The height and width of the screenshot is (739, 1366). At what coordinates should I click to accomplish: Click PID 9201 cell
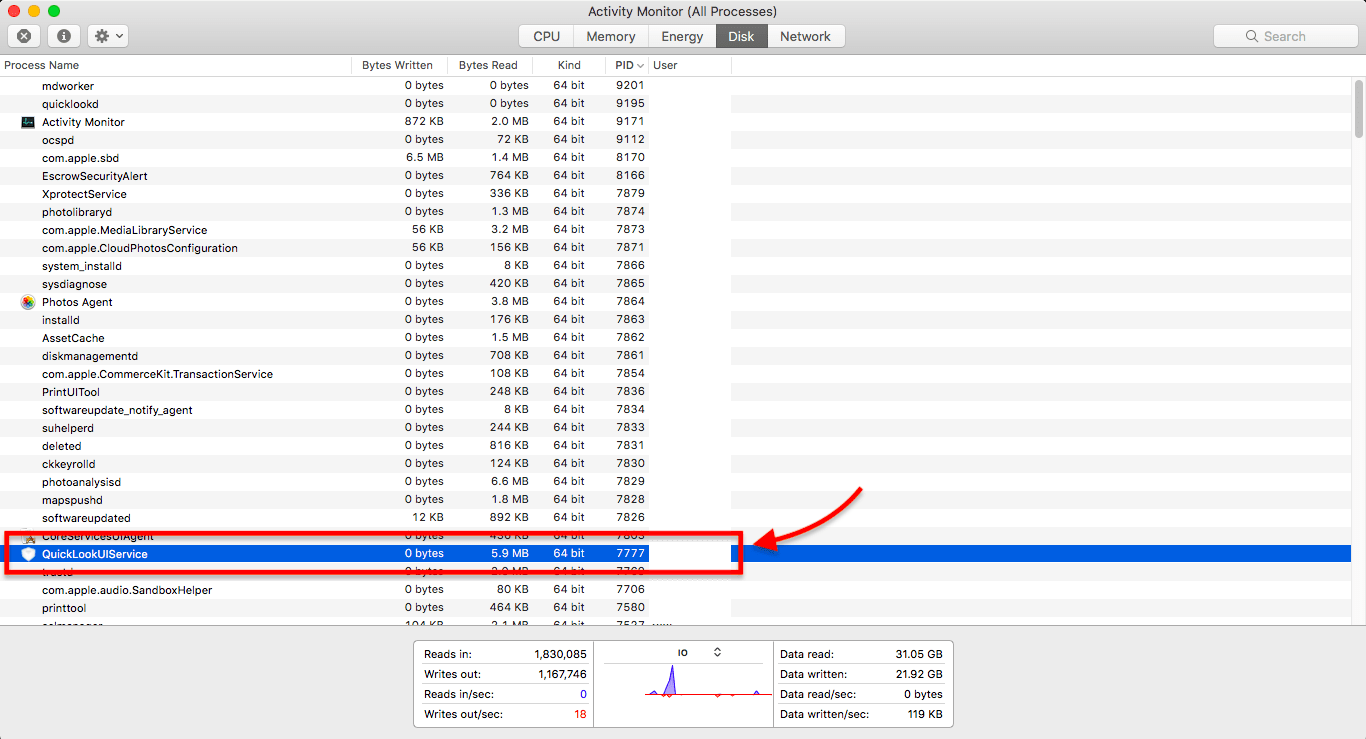pyautogui.click(x=630, y=86)
